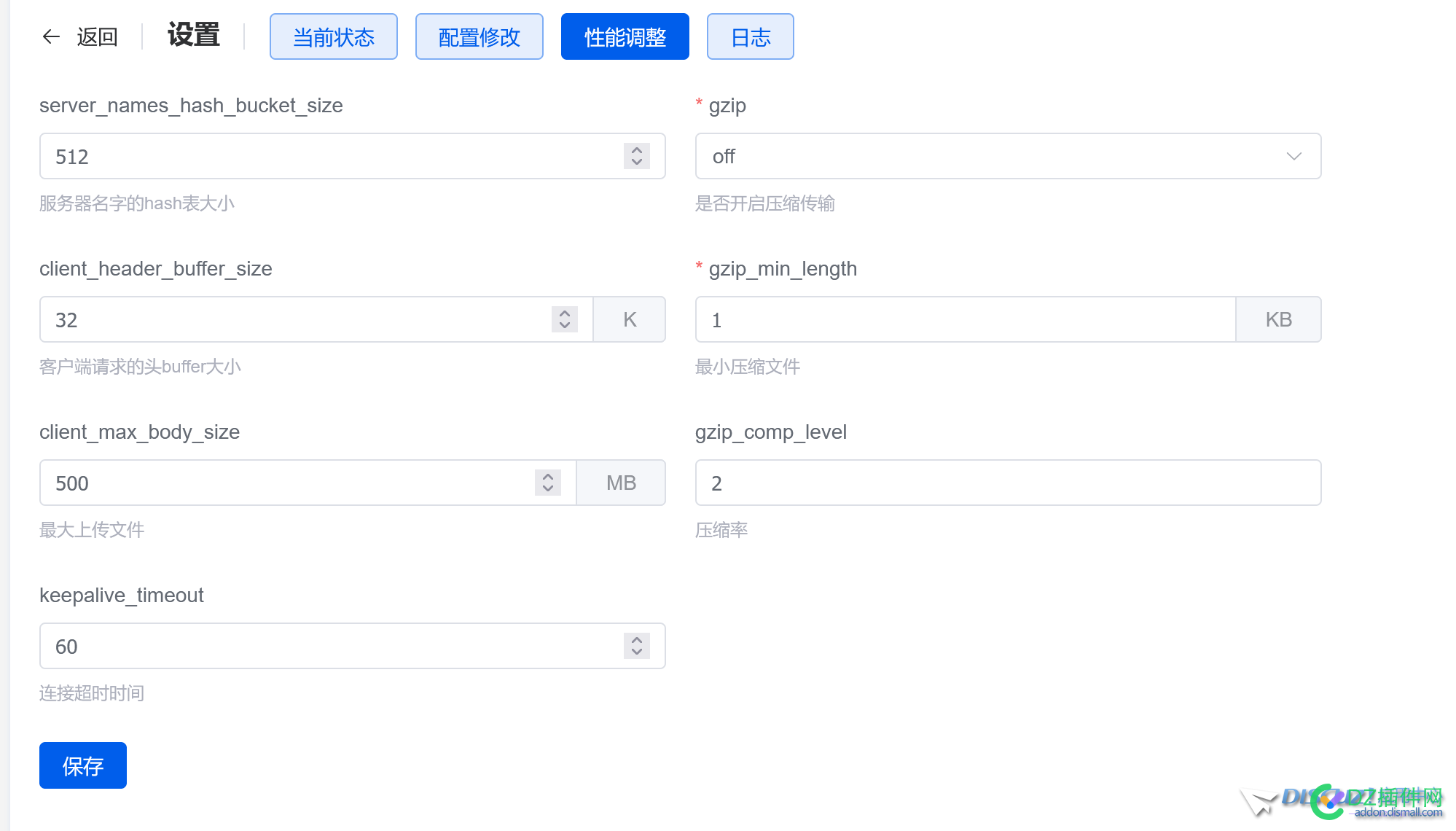Screen dimensions: 1456x831
Task: Click the server_names_hash_bucket_size up stepper
Action: (637, 150)
